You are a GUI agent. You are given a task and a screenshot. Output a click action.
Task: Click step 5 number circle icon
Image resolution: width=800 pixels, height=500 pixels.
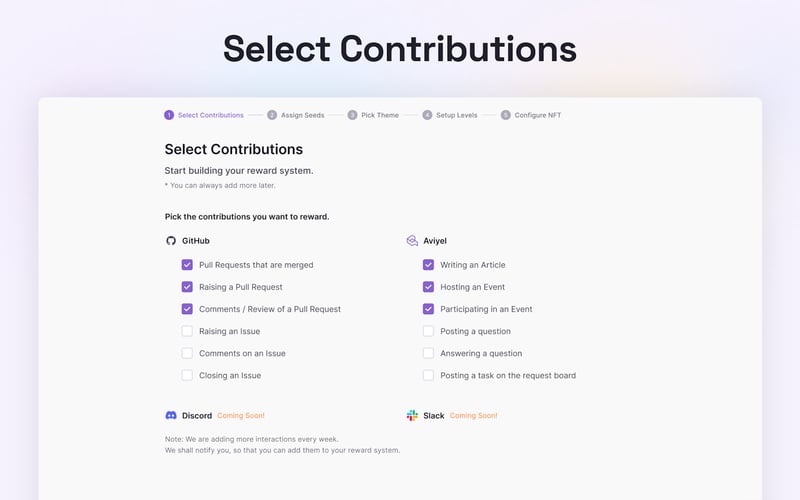(506, 115)
